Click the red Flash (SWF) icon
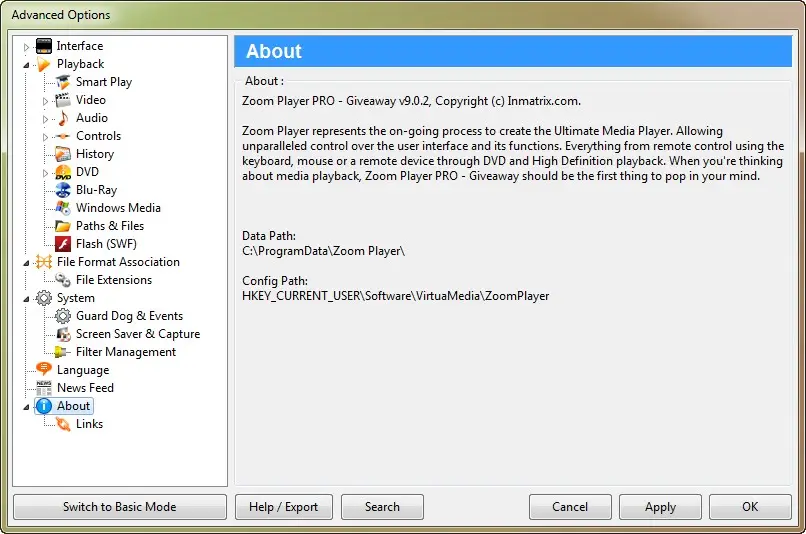Image resolution: width=806 pixels, height=534 pixels. pyautogui.click(x=63, y=244)
